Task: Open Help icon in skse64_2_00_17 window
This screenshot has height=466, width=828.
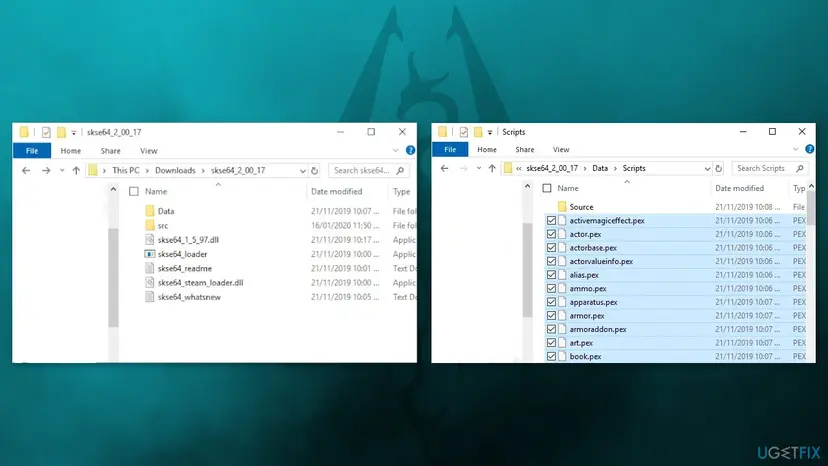Action: click(x=410, y=151)
